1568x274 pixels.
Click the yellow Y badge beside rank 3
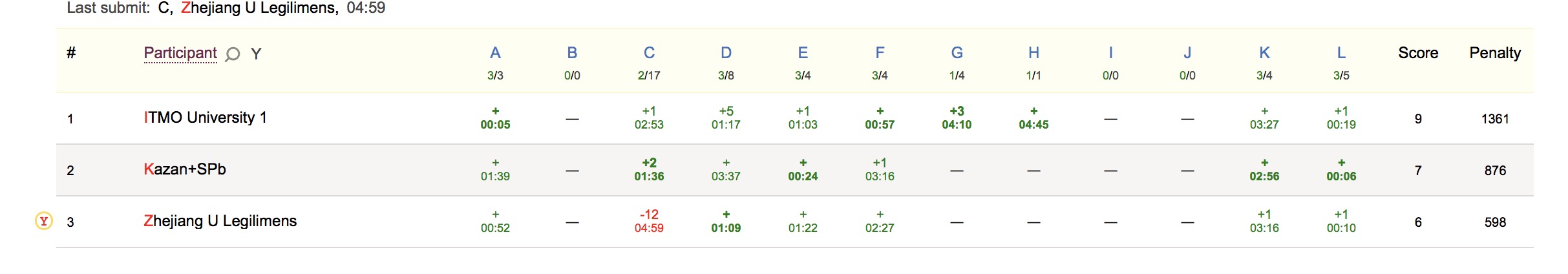(43, 222)
